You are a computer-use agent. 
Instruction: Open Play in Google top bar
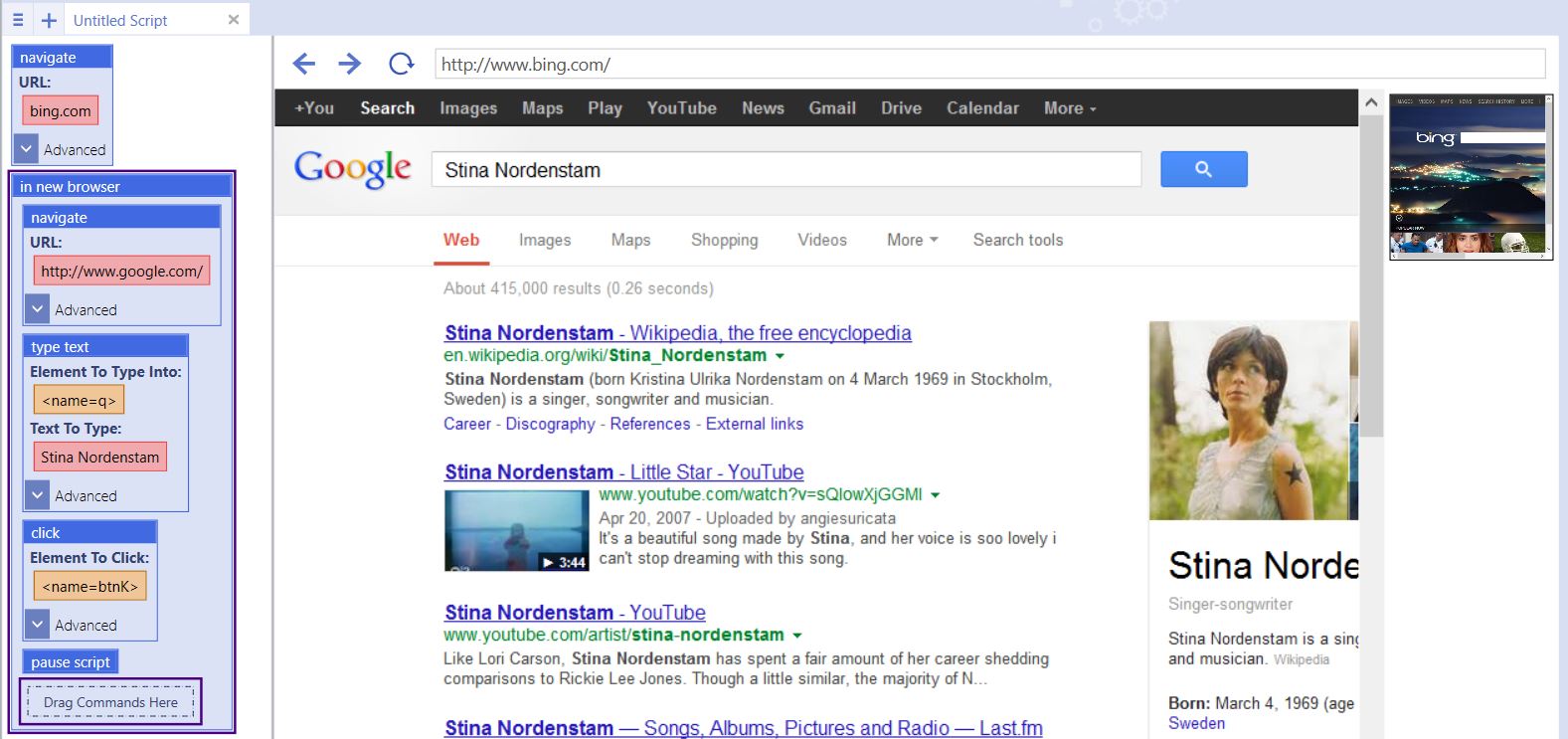pyautogui.click(x=605, y=108)
